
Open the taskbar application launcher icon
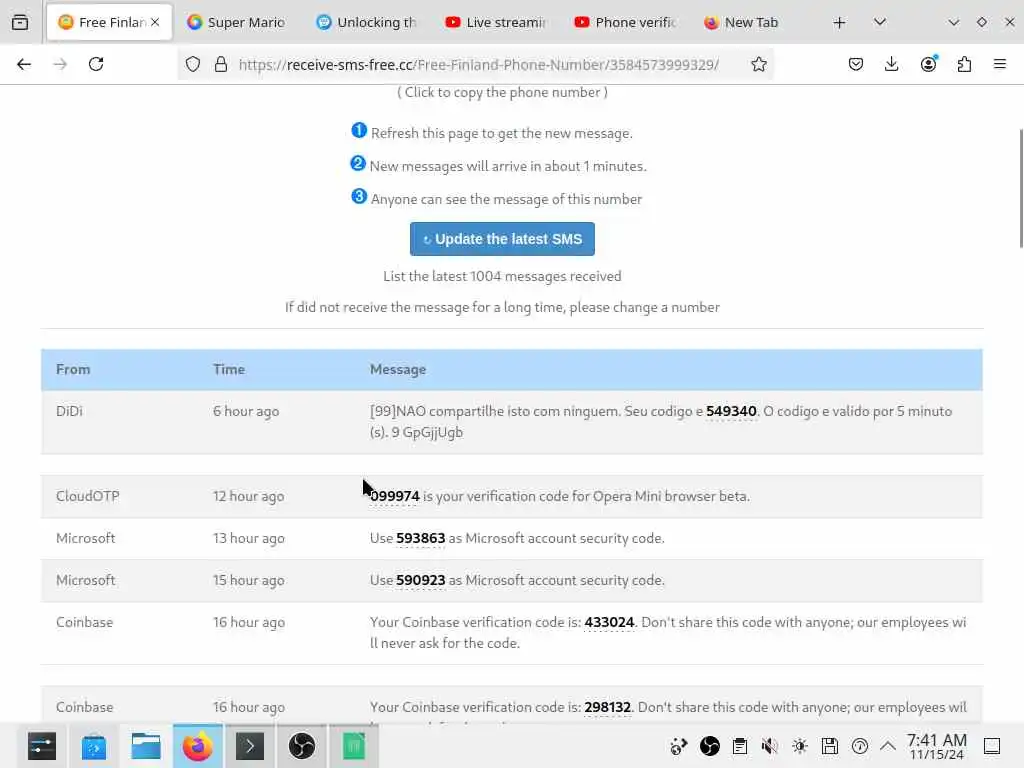tap(42, 746)
